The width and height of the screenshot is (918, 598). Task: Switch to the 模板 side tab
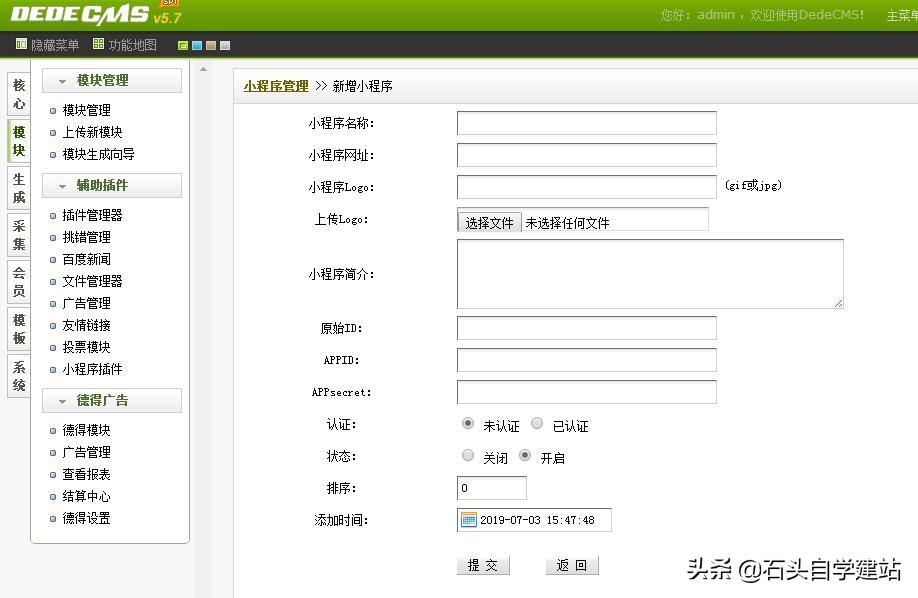[19, 329]
